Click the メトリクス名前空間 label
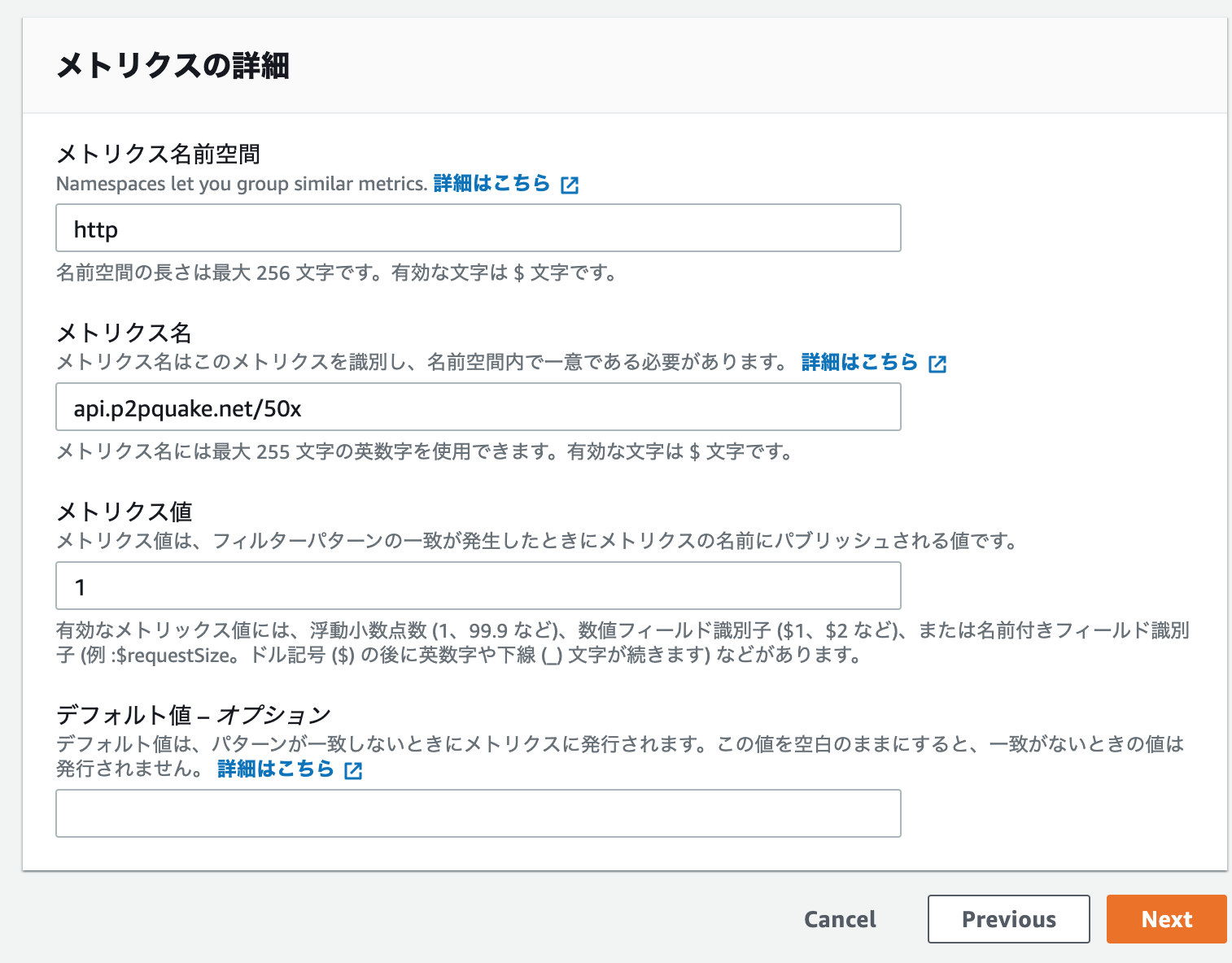 159,154
